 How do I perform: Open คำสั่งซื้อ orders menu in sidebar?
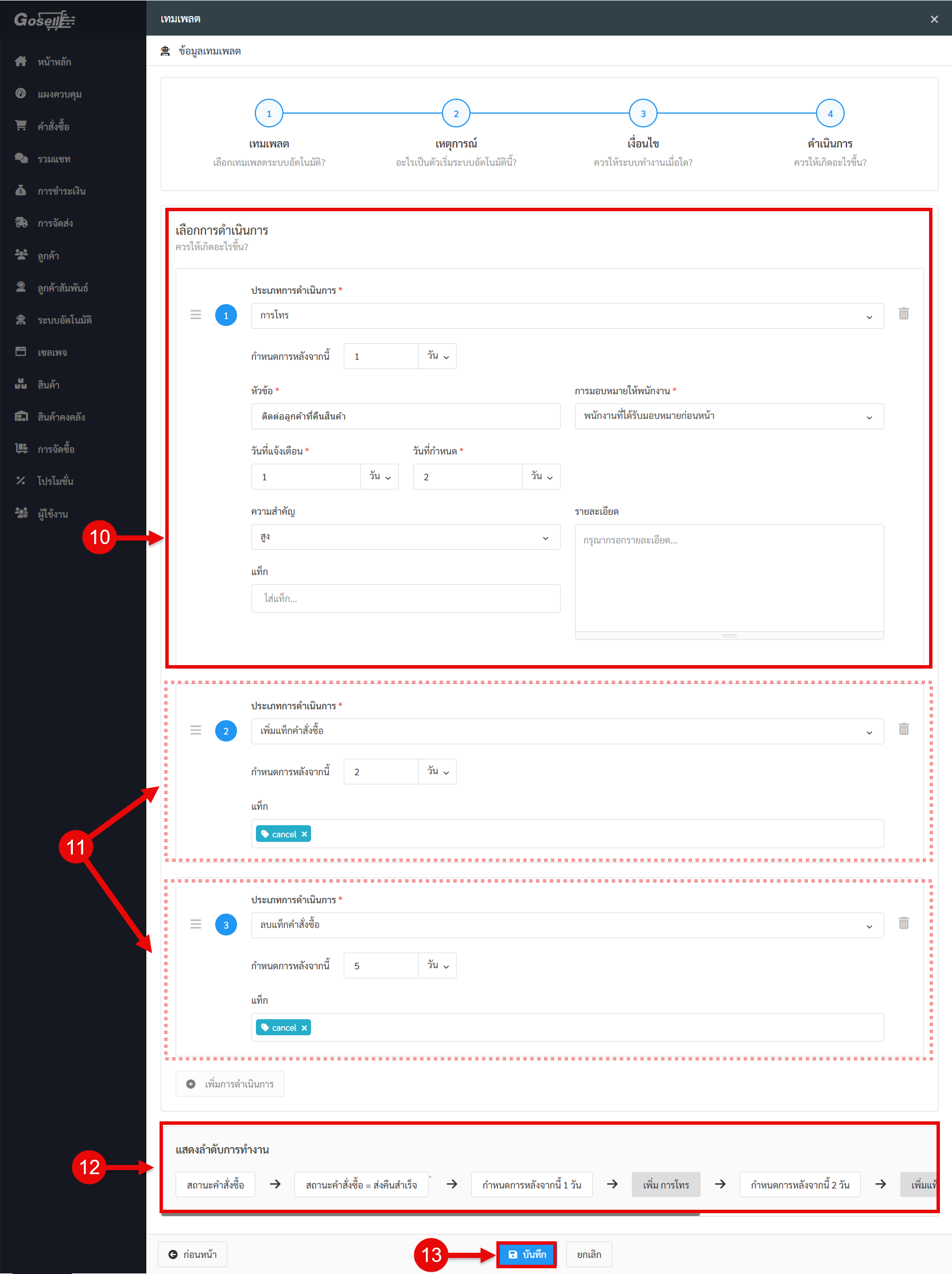(53, 126)
